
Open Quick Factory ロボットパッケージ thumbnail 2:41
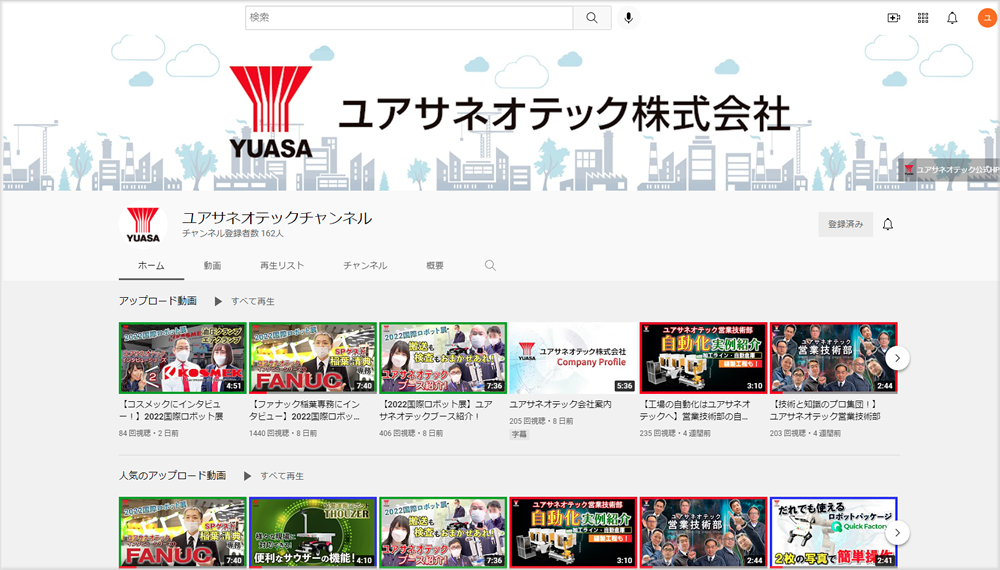coord(834,532)
